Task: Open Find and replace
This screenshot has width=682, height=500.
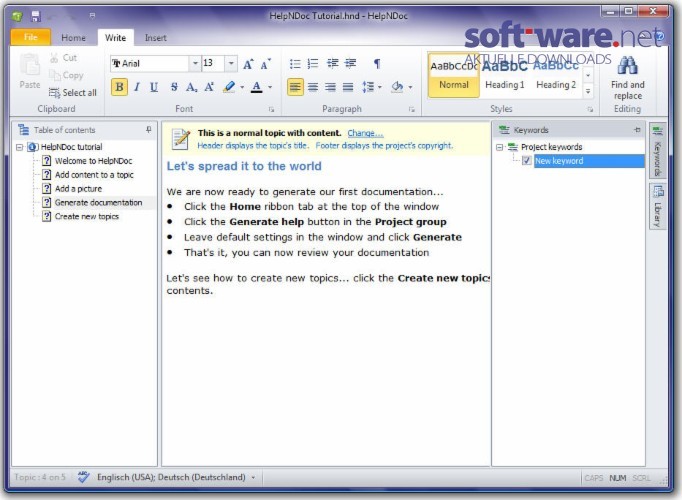Action: tap(627, 78)
